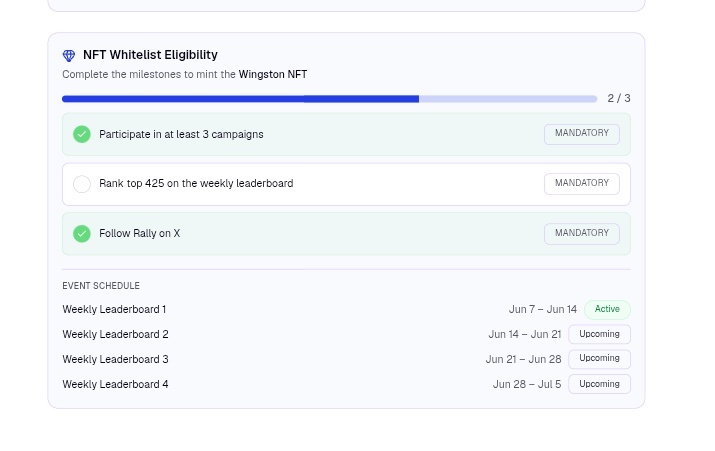Click MANDATORY badge on leaderboard rank milestone
Viewport: 715px width, 451px height.
point(581,184)
